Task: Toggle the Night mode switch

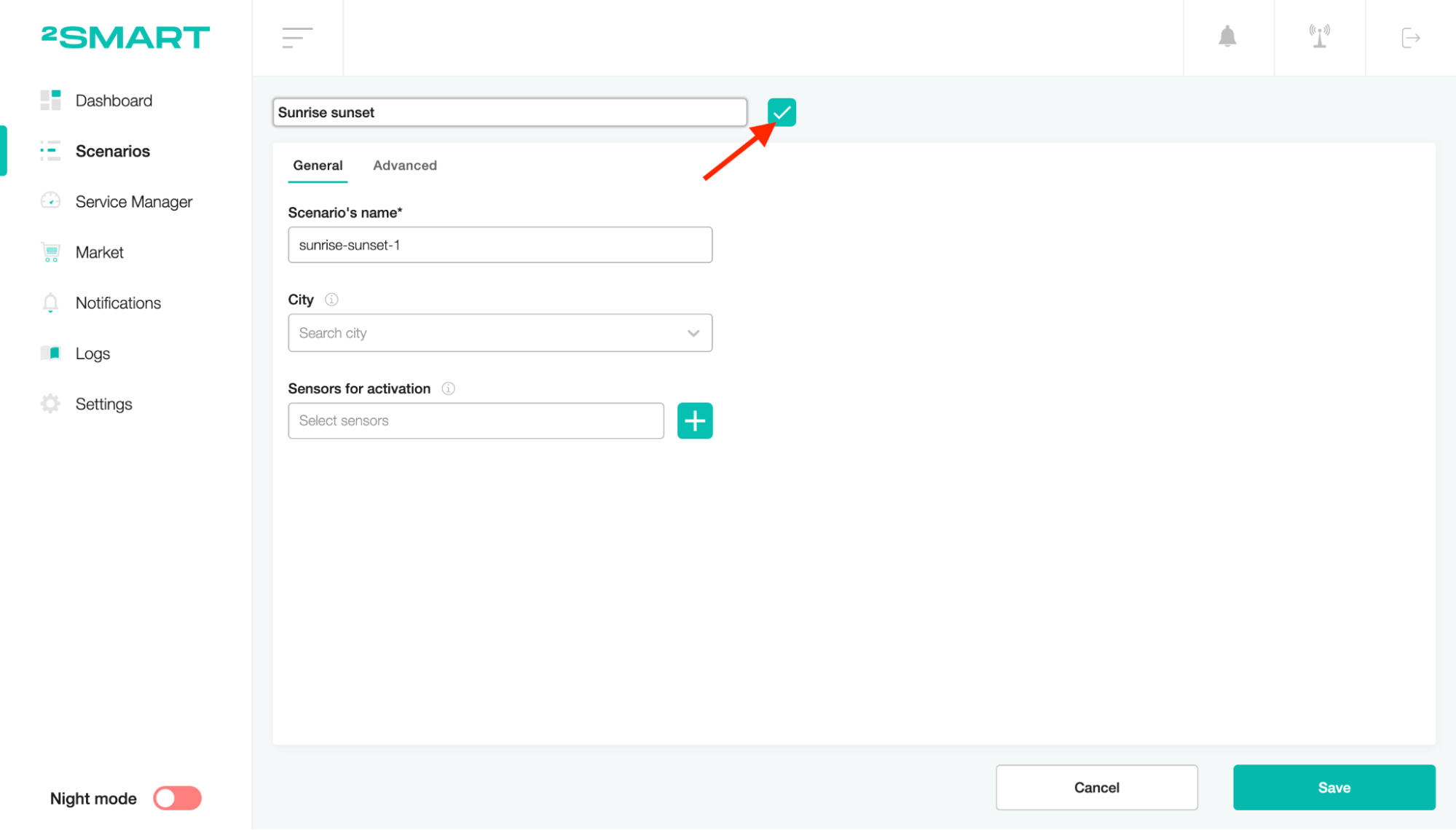Action: coord(177,798)
